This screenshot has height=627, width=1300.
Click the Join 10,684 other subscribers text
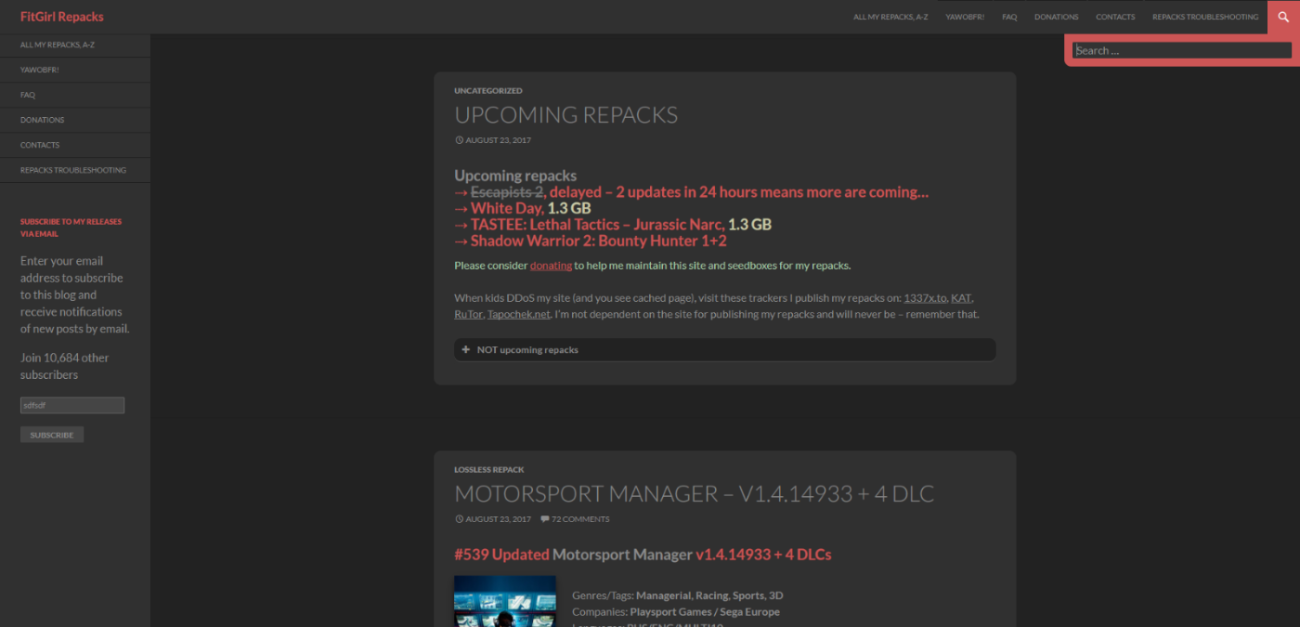pos(65,366)
